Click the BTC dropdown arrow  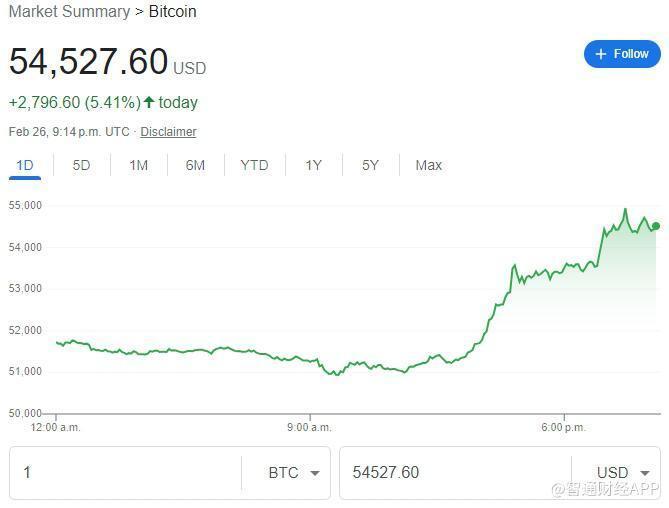pyautogui.click(x=315, y=474)
